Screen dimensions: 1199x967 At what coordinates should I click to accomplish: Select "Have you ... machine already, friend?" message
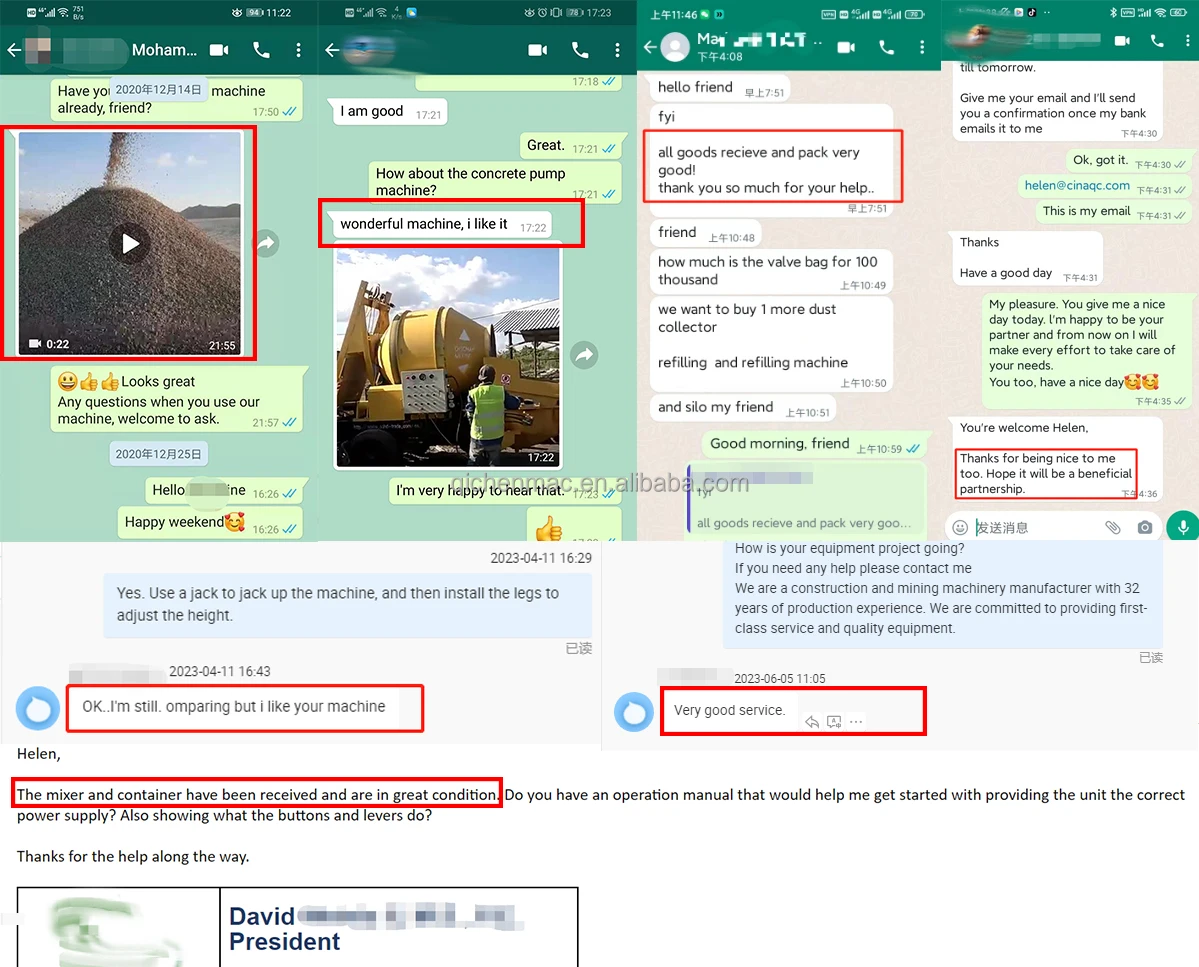177,99
